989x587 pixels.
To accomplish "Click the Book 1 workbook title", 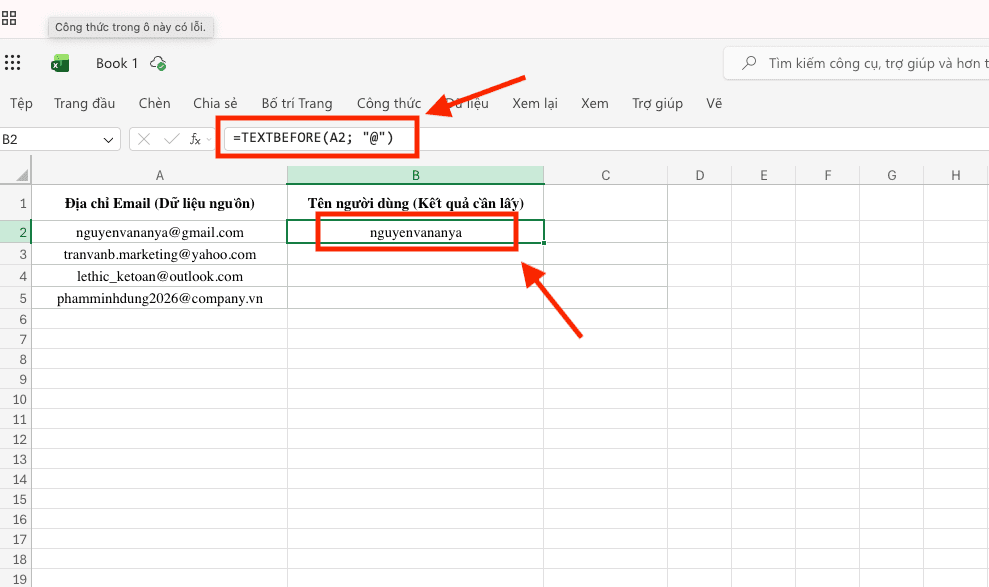I will tap(117, 63).
